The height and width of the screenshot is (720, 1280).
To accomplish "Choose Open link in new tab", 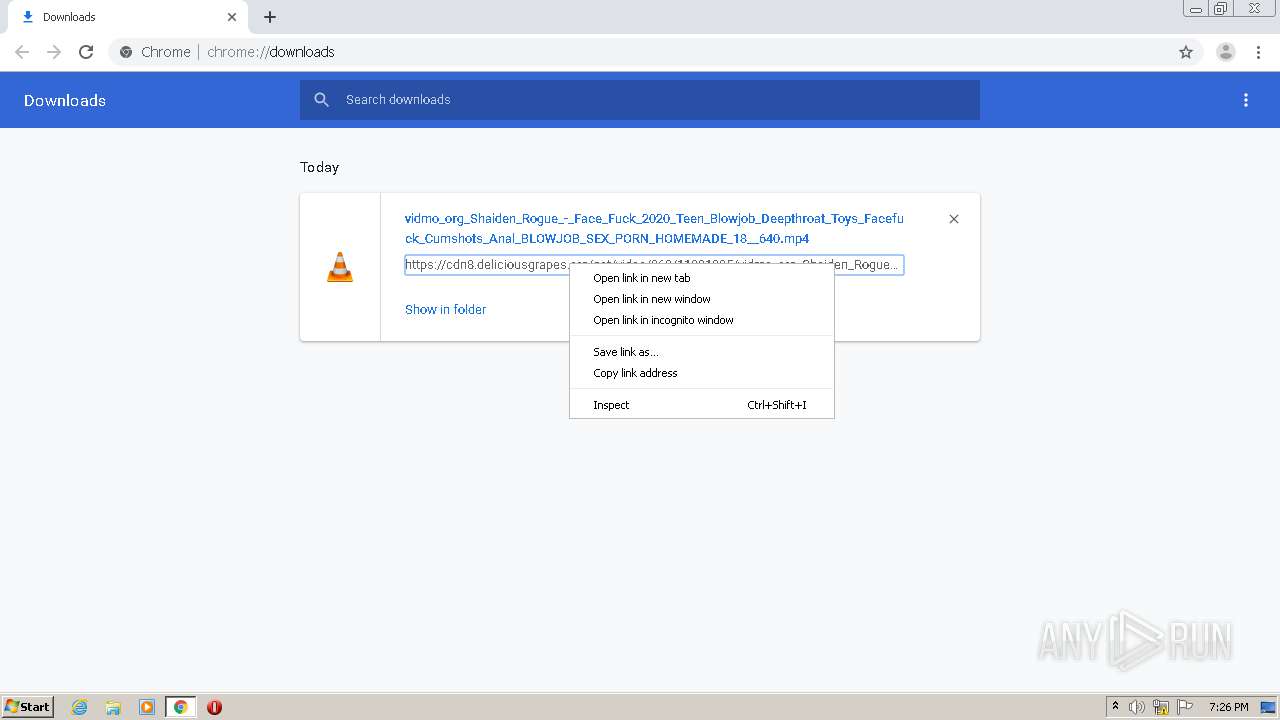I will point(701,278).
